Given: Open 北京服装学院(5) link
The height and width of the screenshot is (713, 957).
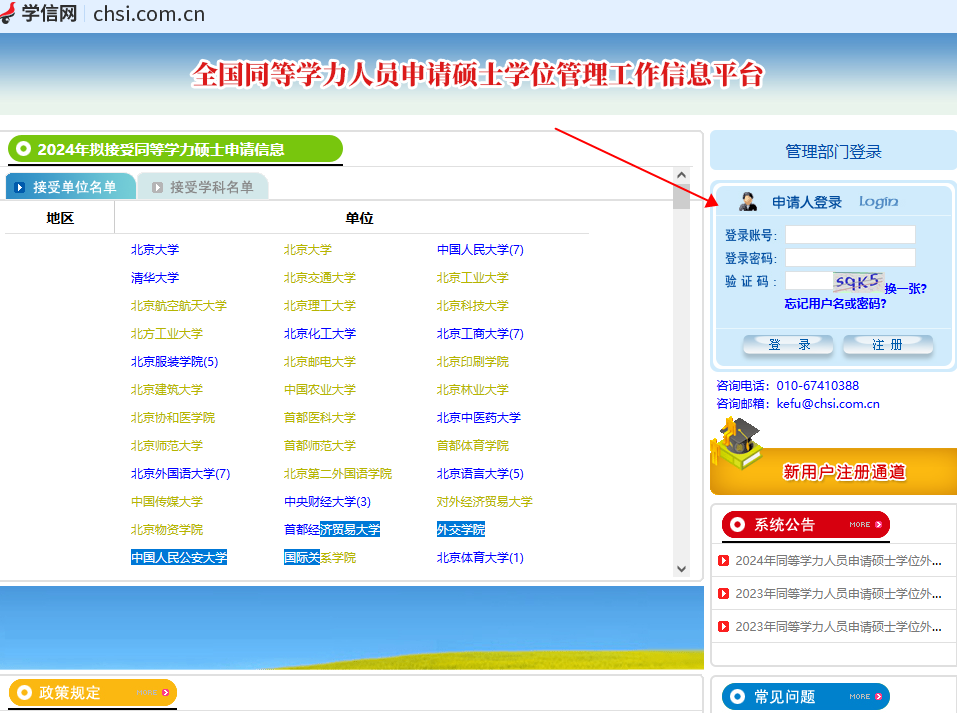Looking at the screenshot, I should (175, 362).
